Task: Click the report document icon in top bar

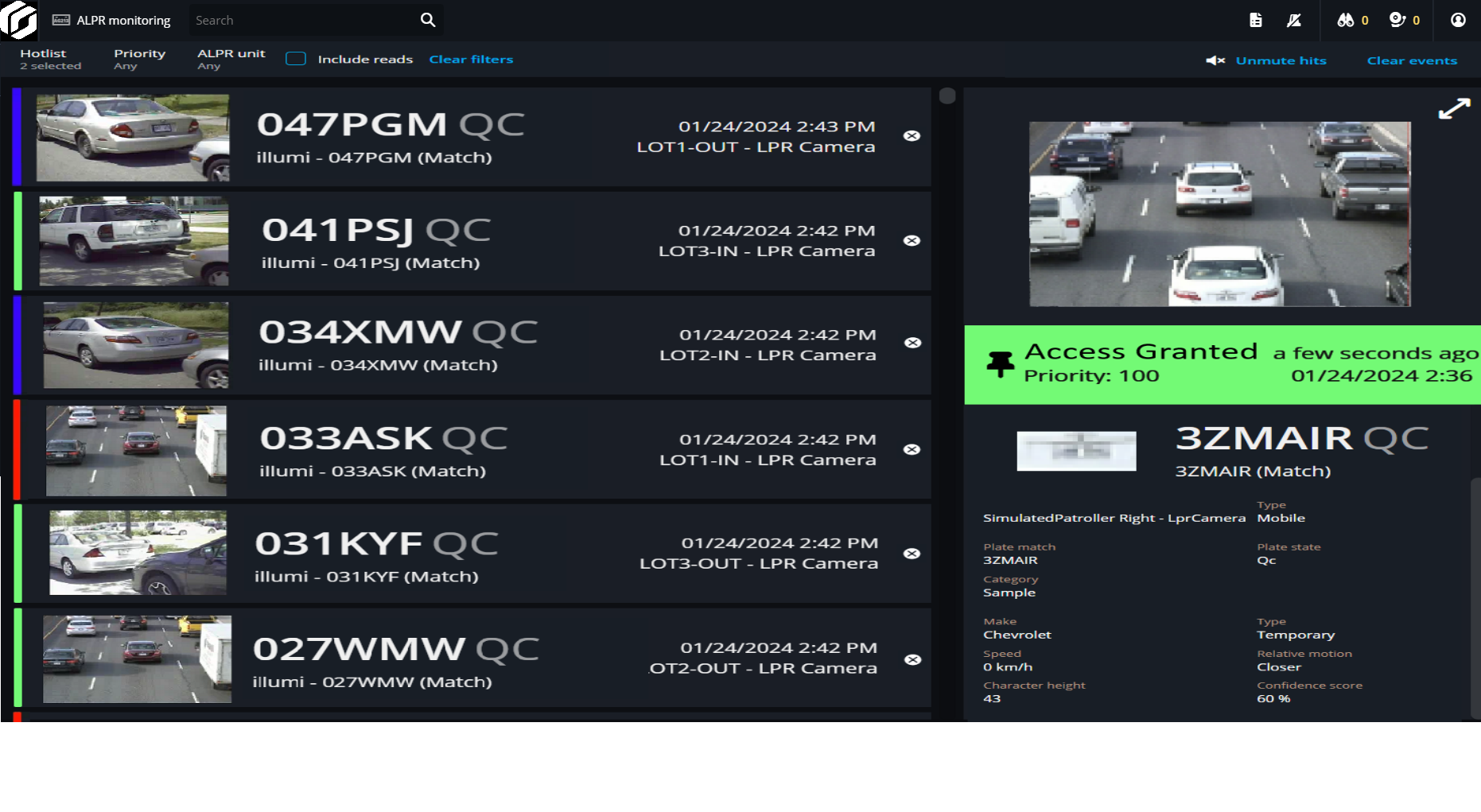Action: pyautogui.click(x=1255, y=21)
